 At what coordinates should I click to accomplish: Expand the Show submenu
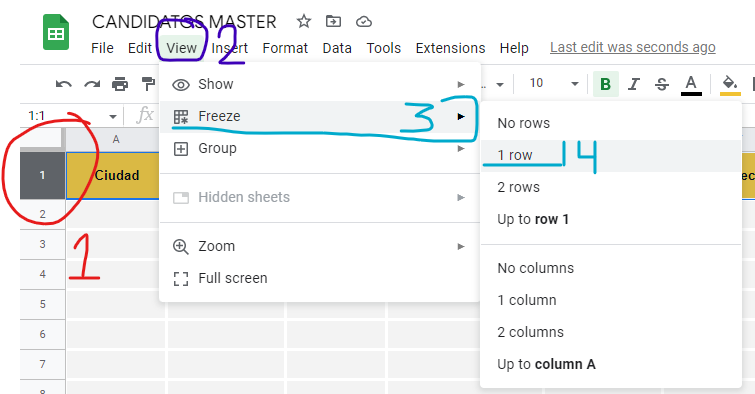pyautogui.click(x=320, y=84)
